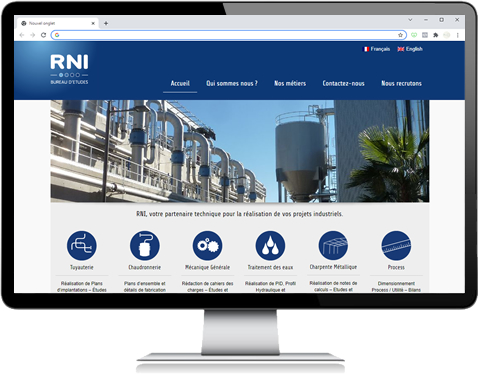This screenshot has height=374, width=478.
Task: Switch site language to Français
Action: click(x=376, y=49)
